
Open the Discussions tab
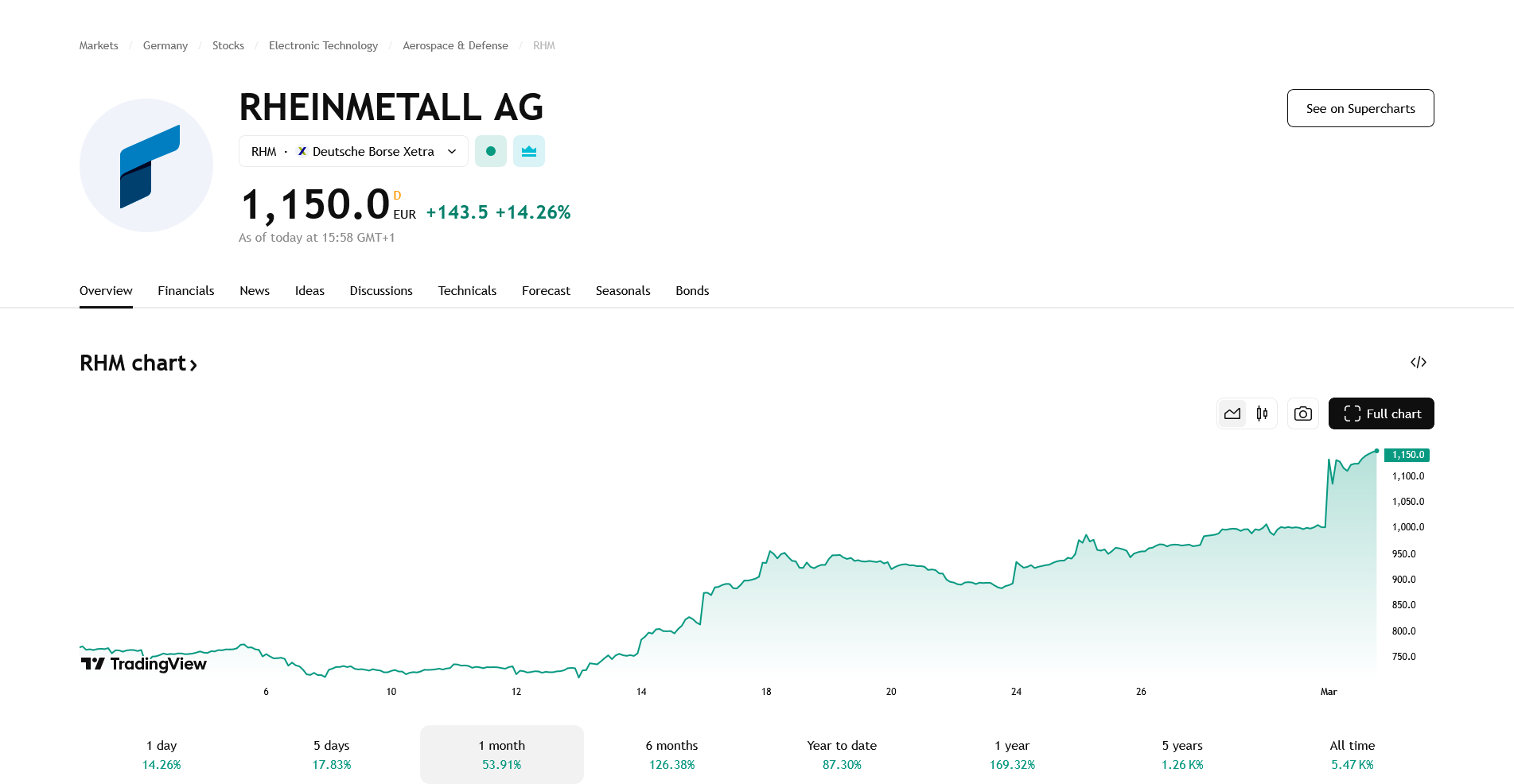pyautogui.click(x=381, y=291)
